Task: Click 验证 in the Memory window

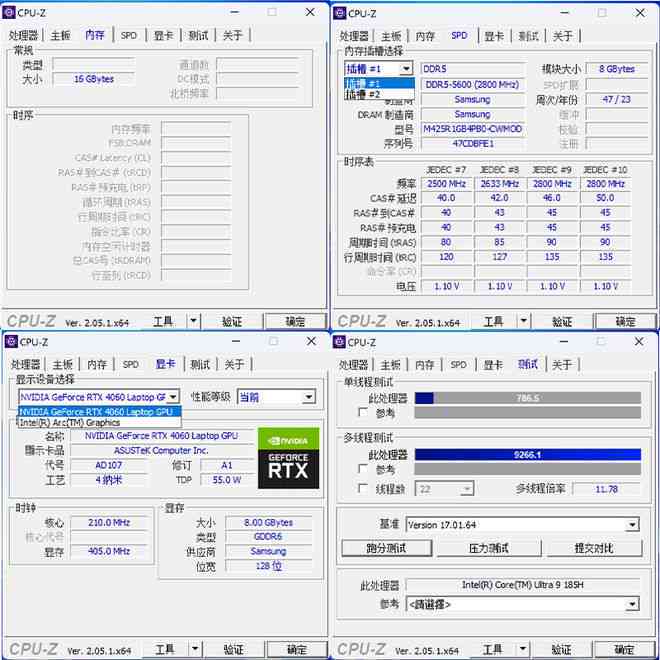Action: click(x=232, y=322)
